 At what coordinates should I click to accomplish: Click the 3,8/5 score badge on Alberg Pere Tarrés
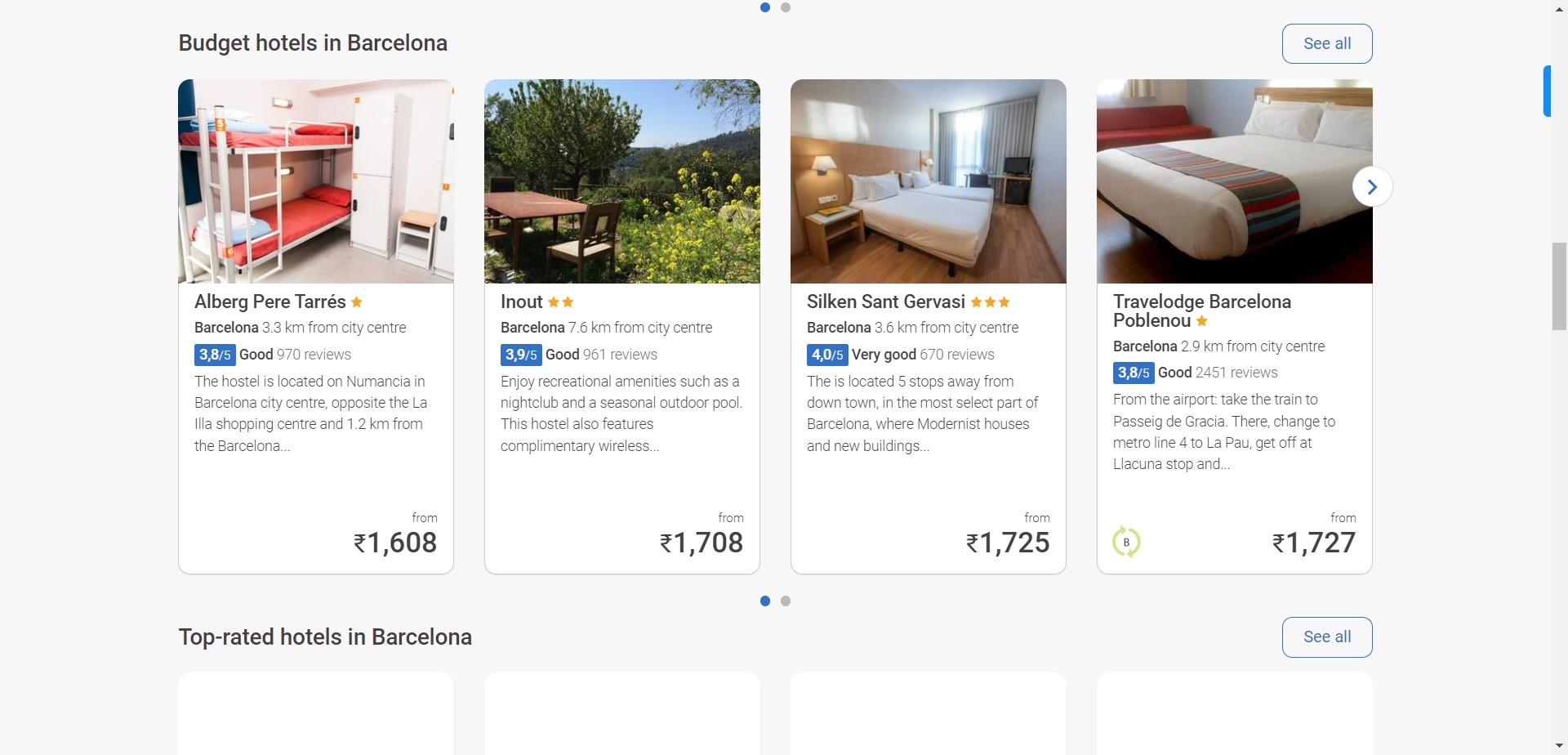click(x=215, y=355)
